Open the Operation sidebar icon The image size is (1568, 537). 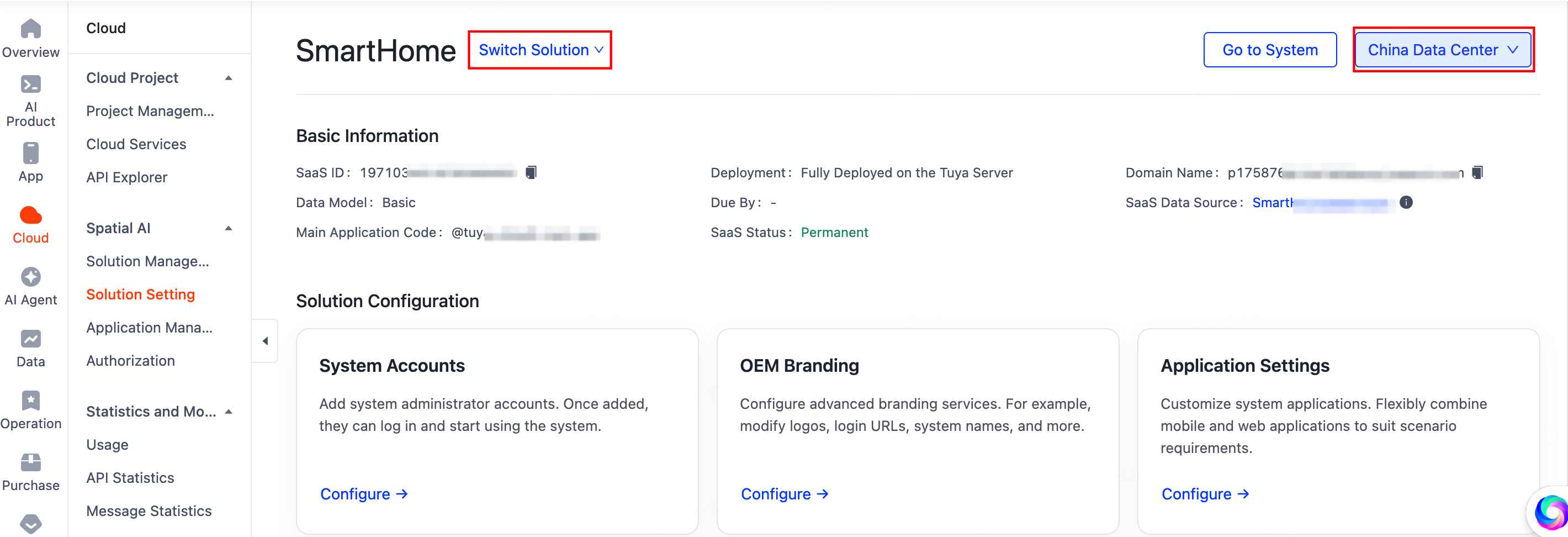pyautogui.click(x=30, y=400)
